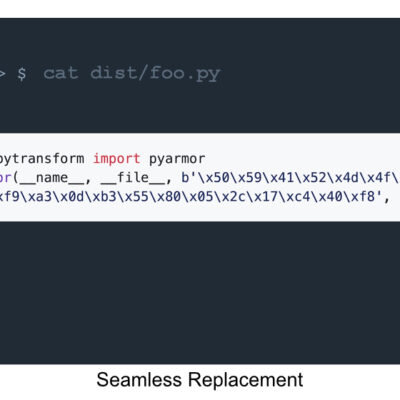Click the \x50 hex byte
This screenshot has width=400, height=400.
pyautogui.click(x=213, y=178)
